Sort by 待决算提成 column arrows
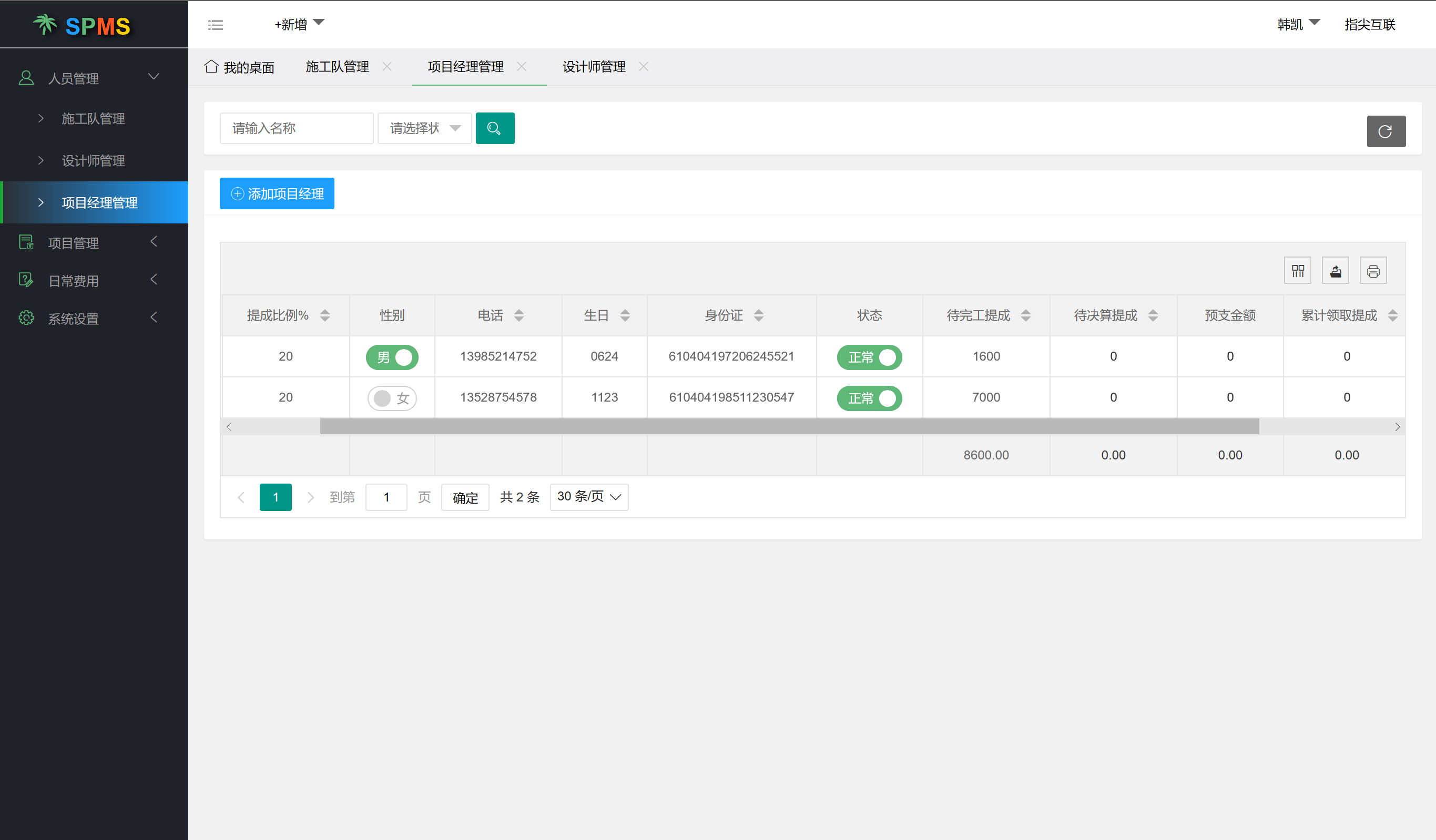 (x=1153, y=315)
